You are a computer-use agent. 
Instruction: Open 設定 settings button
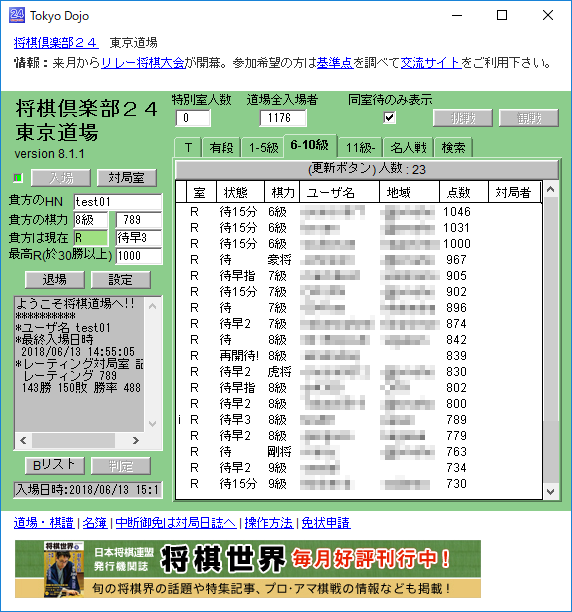pyautogui.click(x=121, y=280)
